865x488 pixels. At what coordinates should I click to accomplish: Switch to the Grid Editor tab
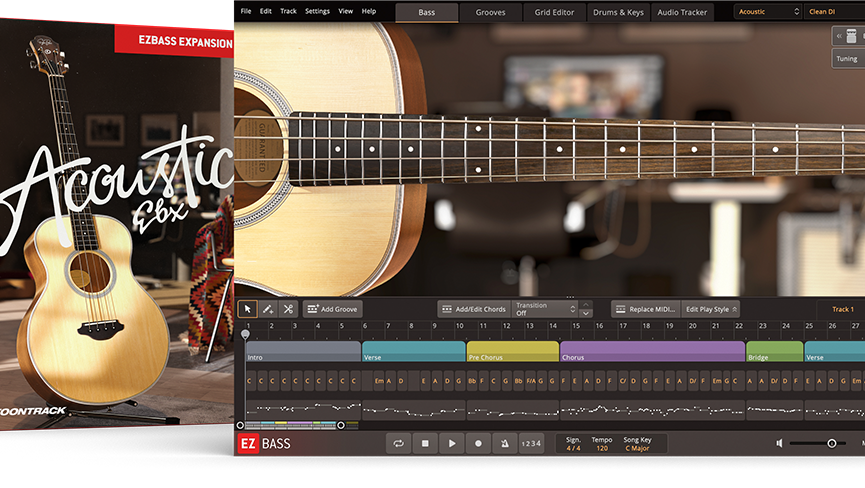[554, 12]
